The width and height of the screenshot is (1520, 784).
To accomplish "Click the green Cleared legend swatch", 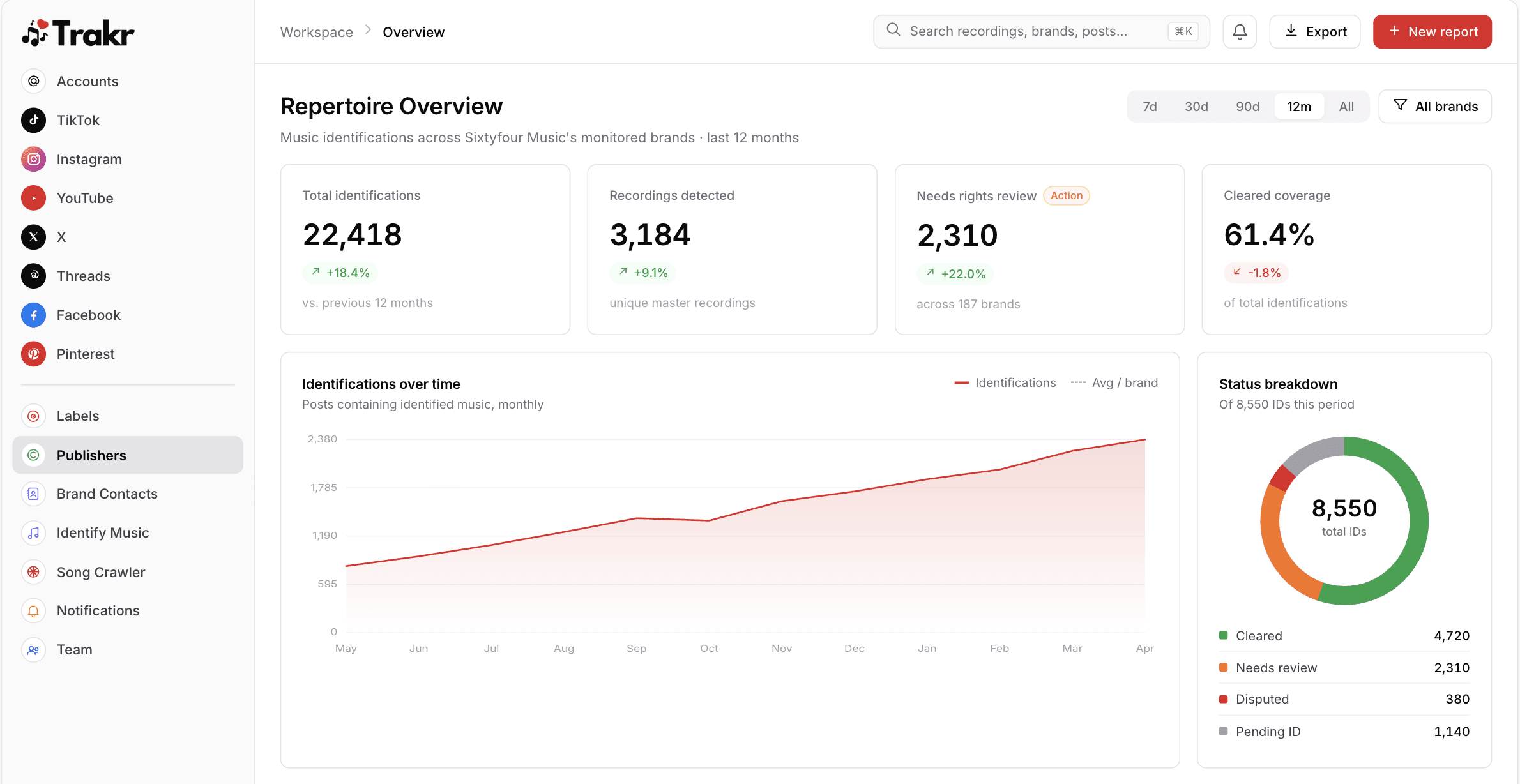I will click(1224, 635).
